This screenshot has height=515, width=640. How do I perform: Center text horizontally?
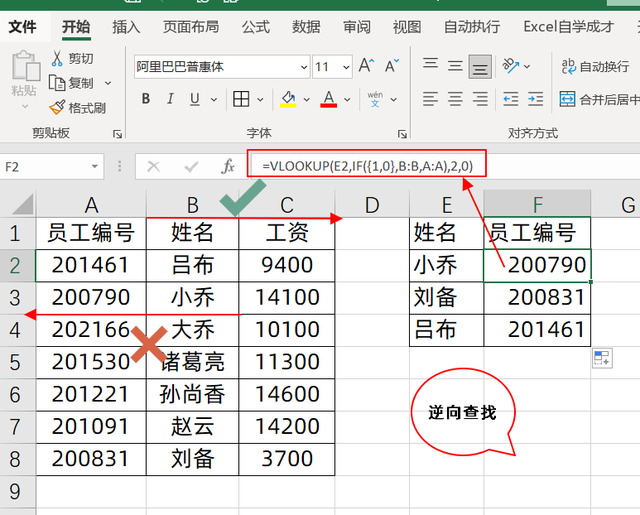(x=455, y=99)
